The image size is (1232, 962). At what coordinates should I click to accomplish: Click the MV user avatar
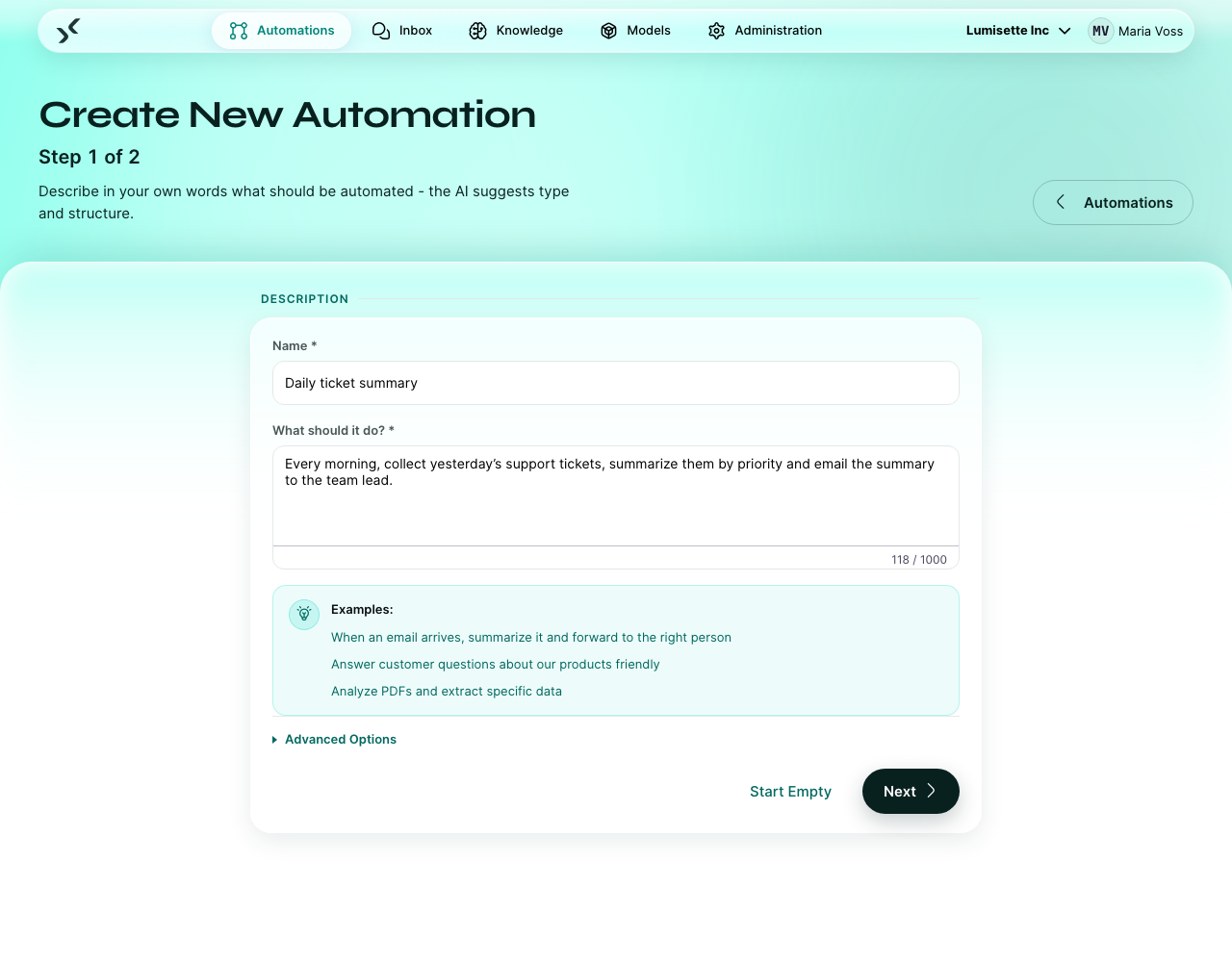click(1101, 31)
